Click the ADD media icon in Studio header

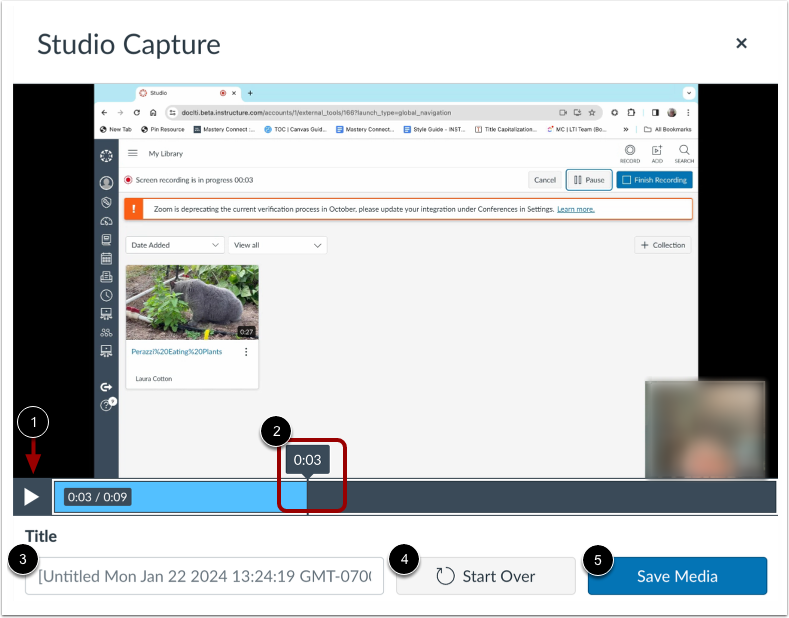click(657, 153)
